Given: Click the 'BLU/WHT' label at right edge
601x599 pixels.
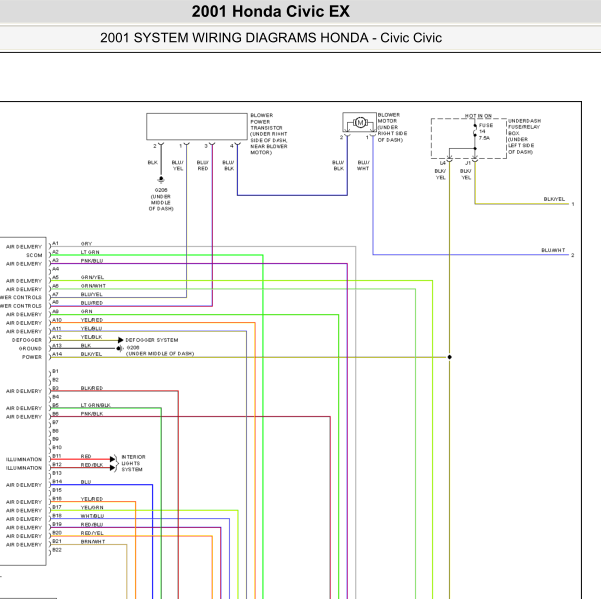Looking at the screenshot, I should click(x=553, y=250).
